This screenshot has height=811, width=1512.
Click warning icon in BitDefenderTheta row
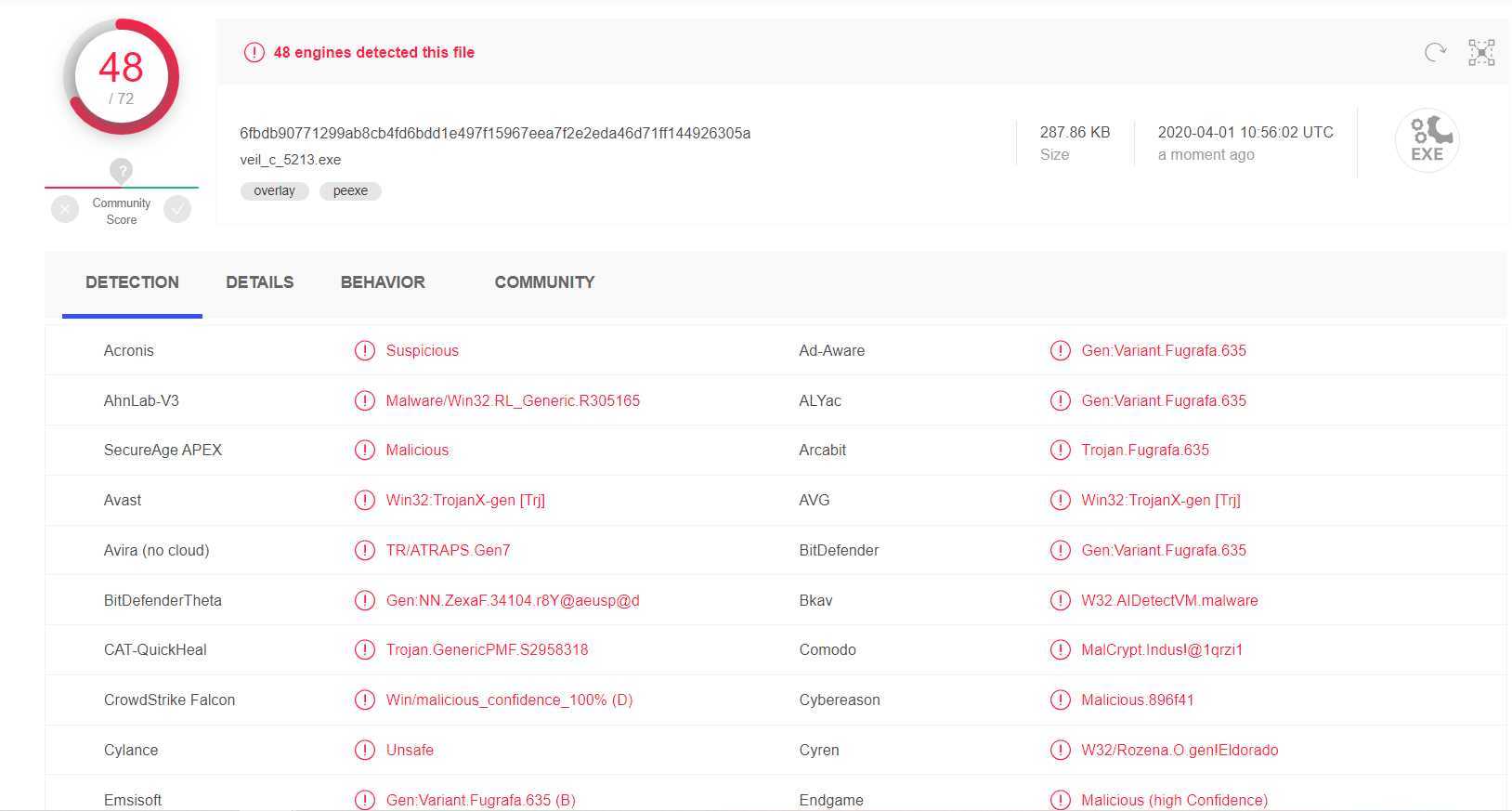[x=365, y=600]
